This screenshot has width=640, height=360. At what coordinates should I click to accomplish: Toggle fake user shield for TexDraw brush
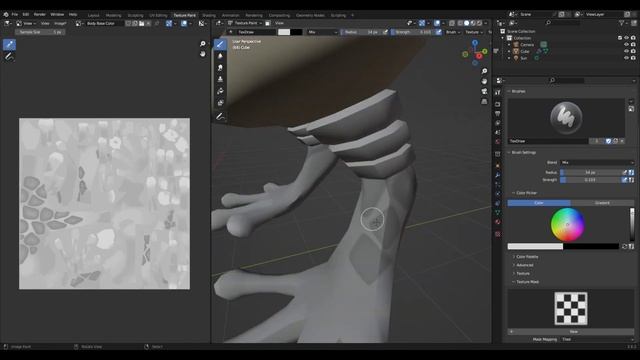(x=608, y=141)
